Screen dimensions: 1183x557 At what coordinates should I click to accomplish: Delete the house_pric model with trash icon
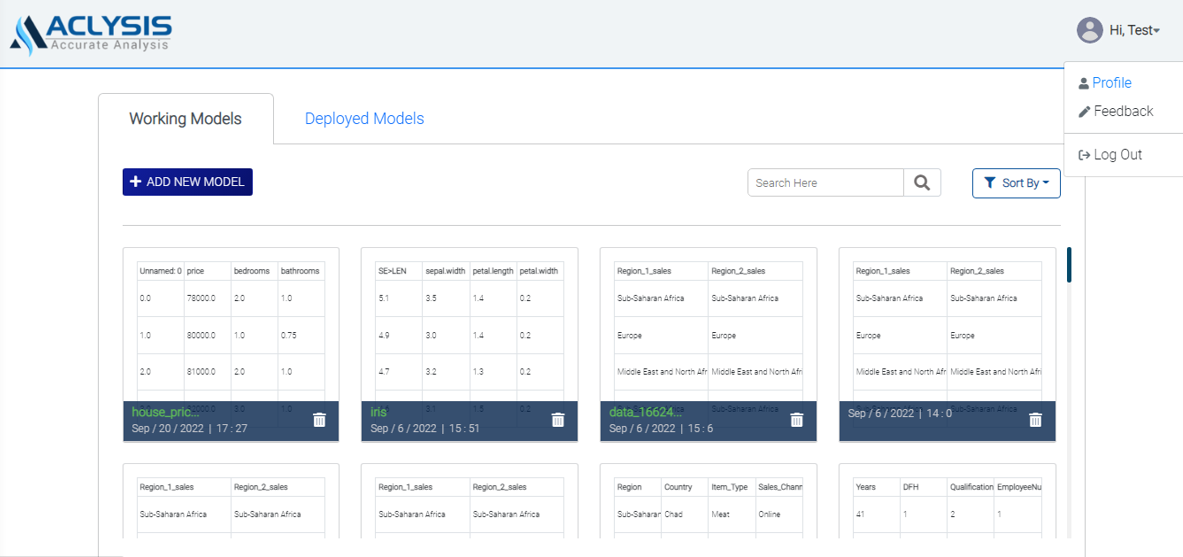click(319, 420)
